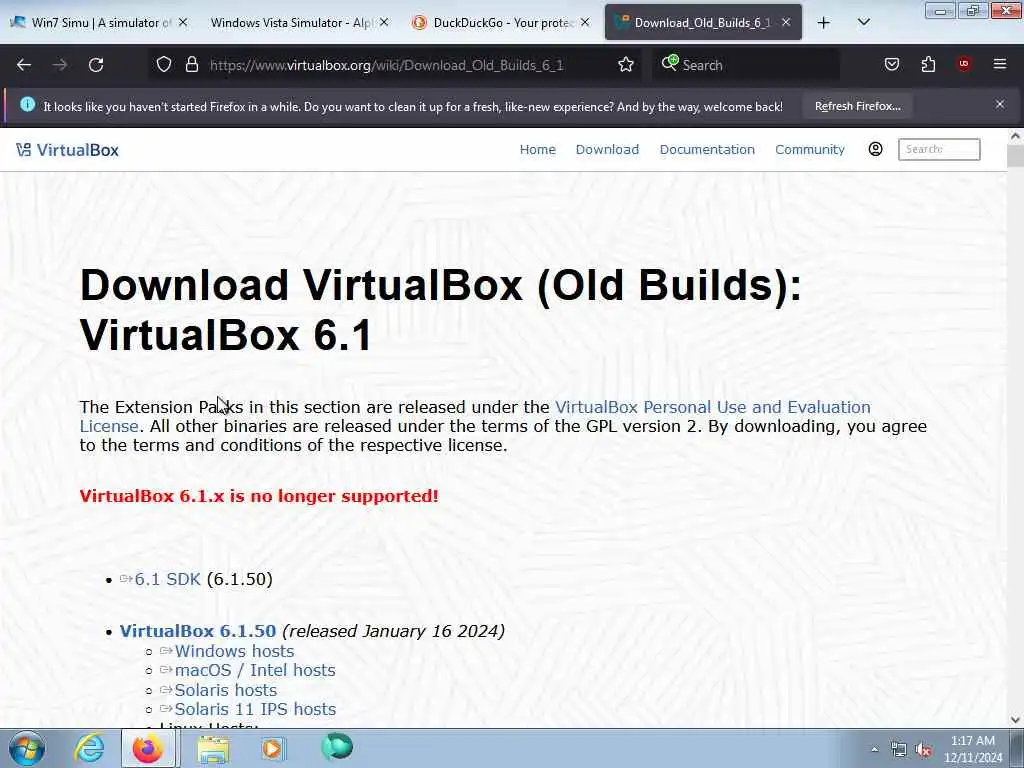Screen dimensions: 1024x768
Task: Click the user account profile icon
Action: click(x=875, y=149)
